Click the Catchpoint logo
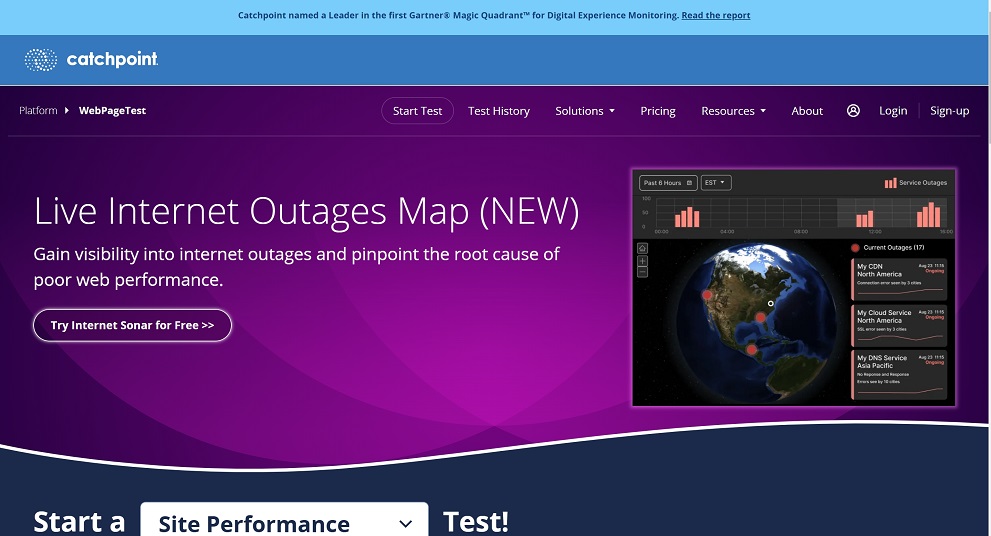 click(91, 59)
